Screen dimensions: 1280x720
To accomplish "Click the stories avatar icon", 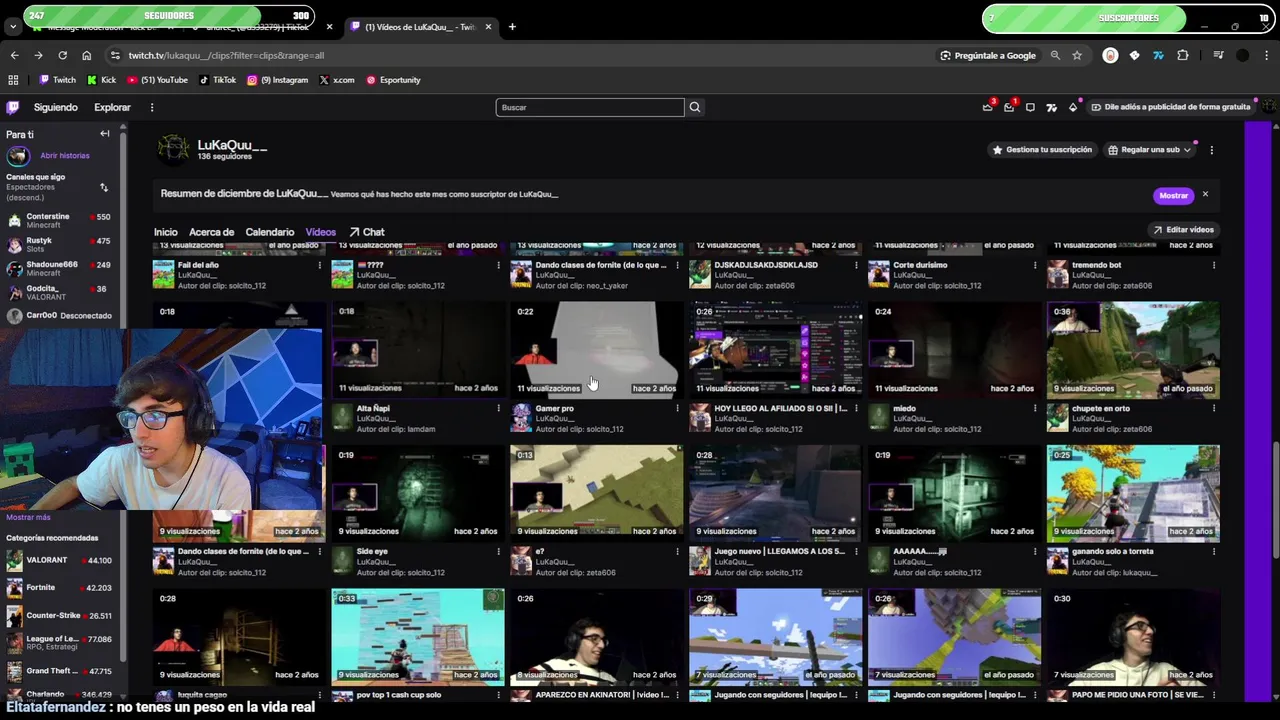I will [18, 156].
